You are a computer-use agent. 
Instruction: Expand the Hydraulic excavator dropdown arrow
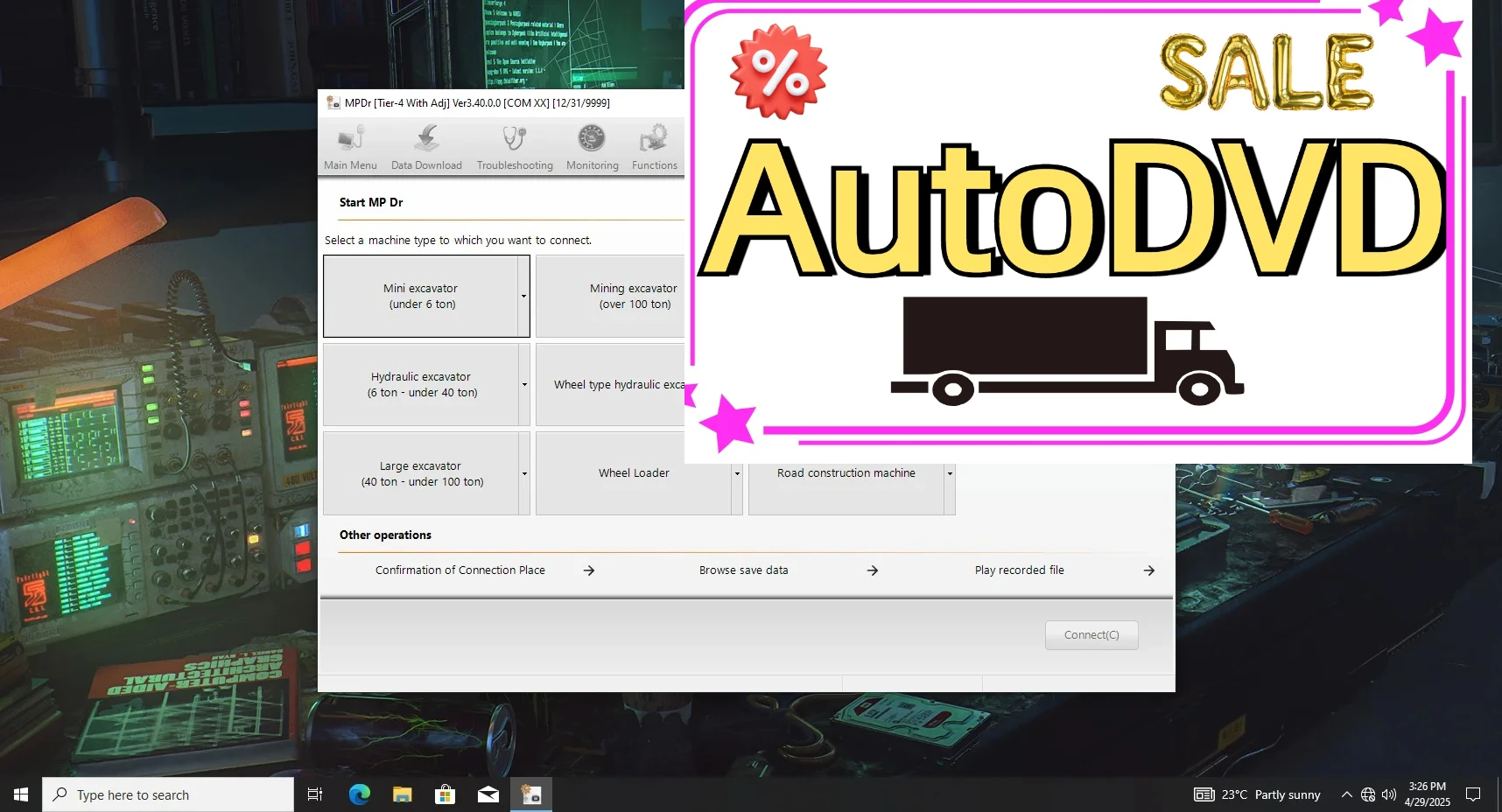pos(524,384)
